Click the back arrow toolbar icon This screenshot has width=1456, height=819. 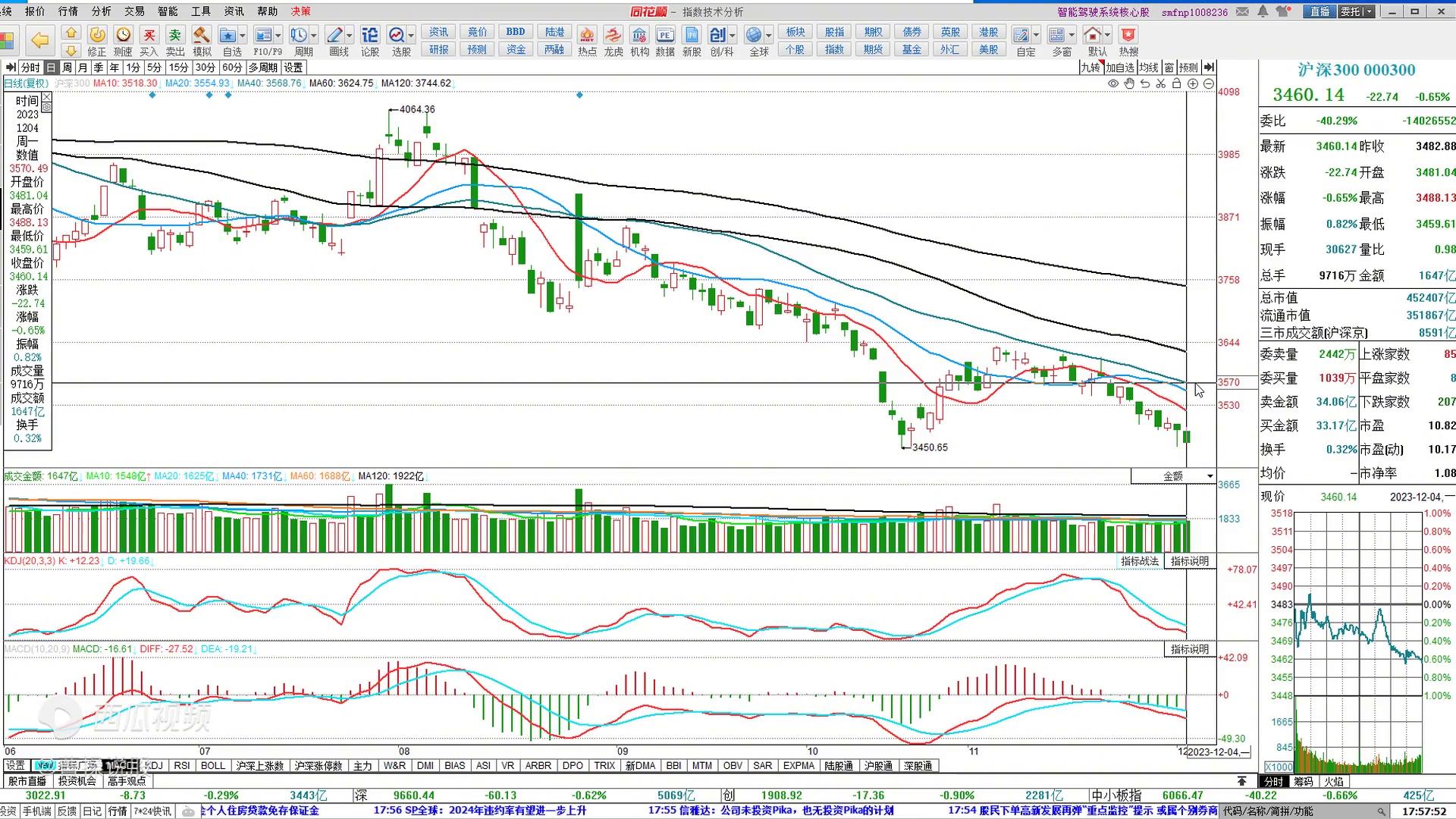coord(39,41)
